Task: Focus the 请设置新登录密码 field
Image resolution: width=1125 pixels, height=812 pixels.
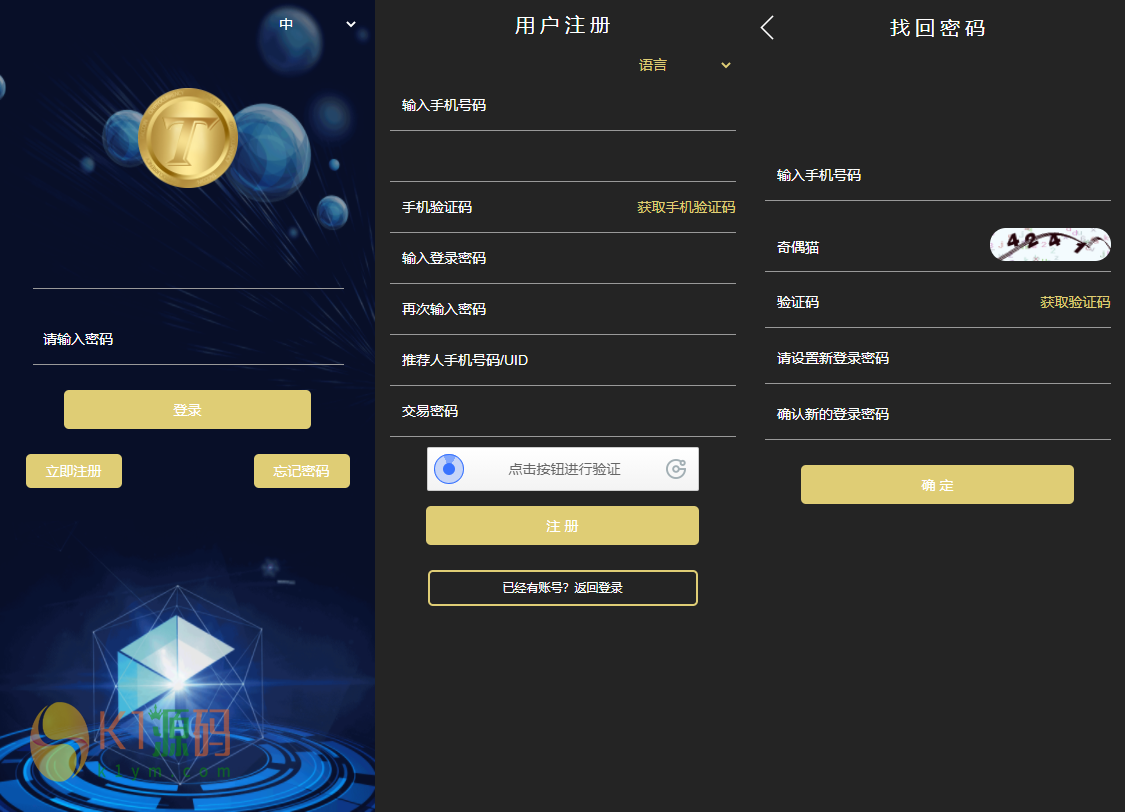Action: (x=938, y=358)
